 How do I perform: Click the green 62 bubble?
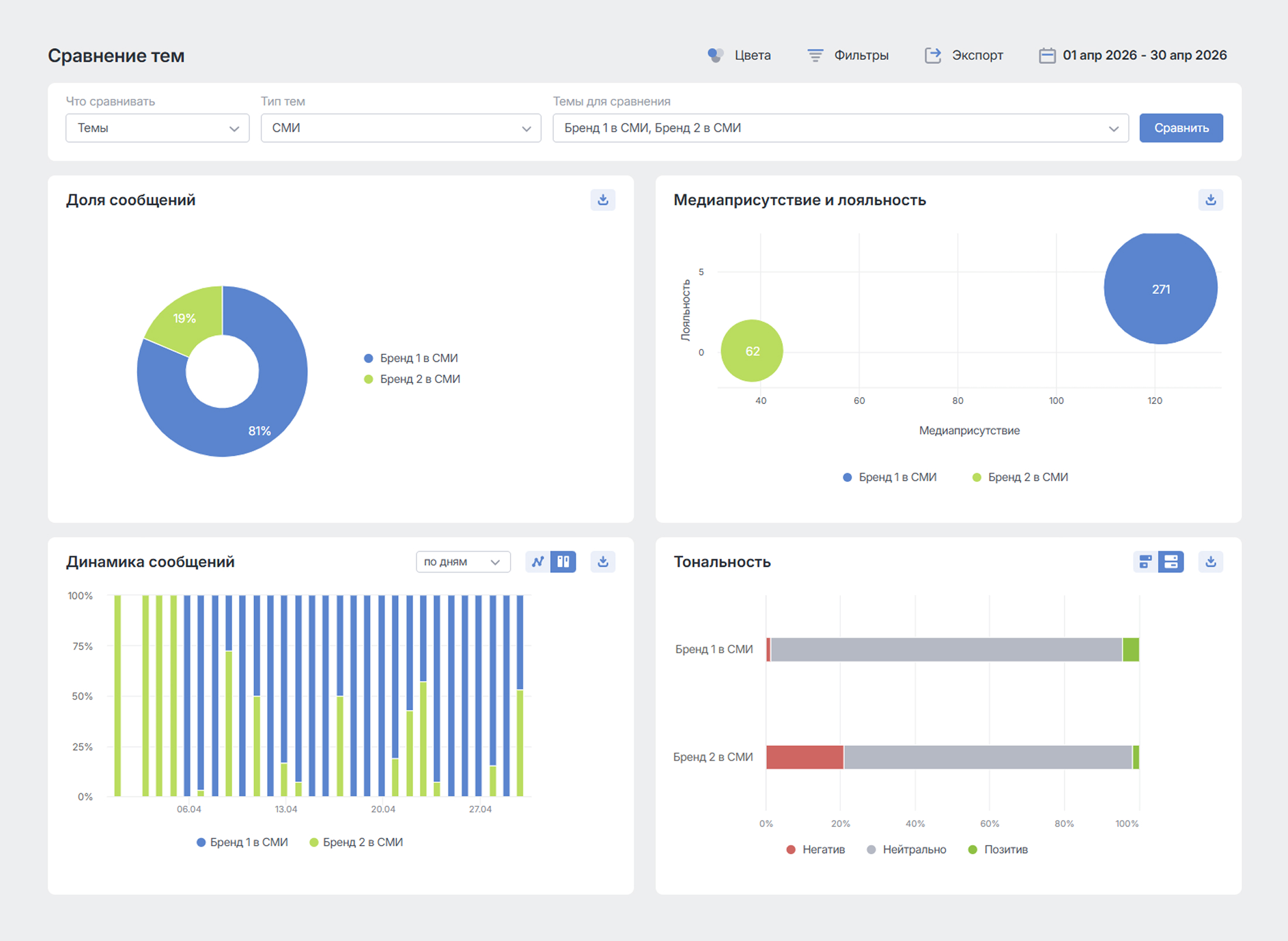tap(752, 351)
